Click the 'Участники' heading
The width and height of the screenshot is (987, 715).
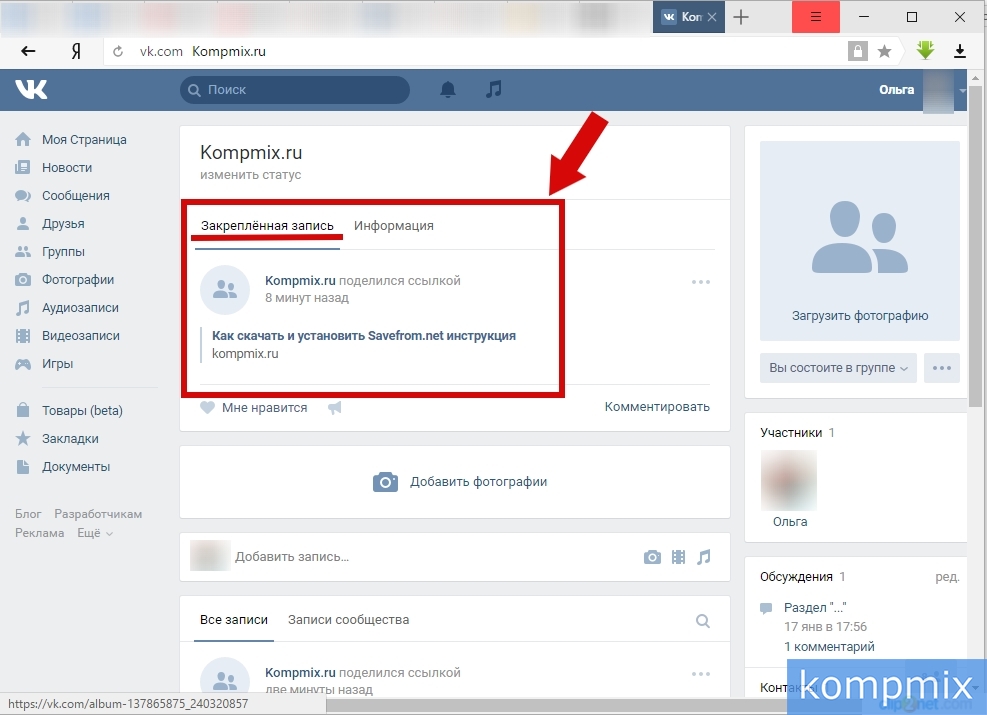click(791, 433)
